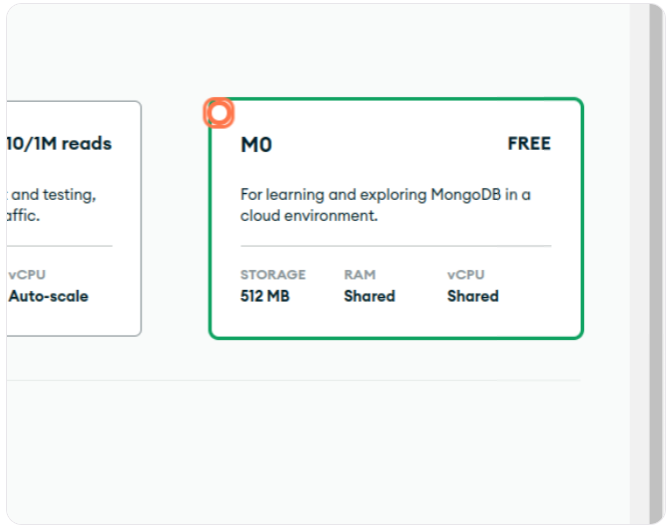
Task: Click the RAM label in M0 card
Action: tap(359, 274)
